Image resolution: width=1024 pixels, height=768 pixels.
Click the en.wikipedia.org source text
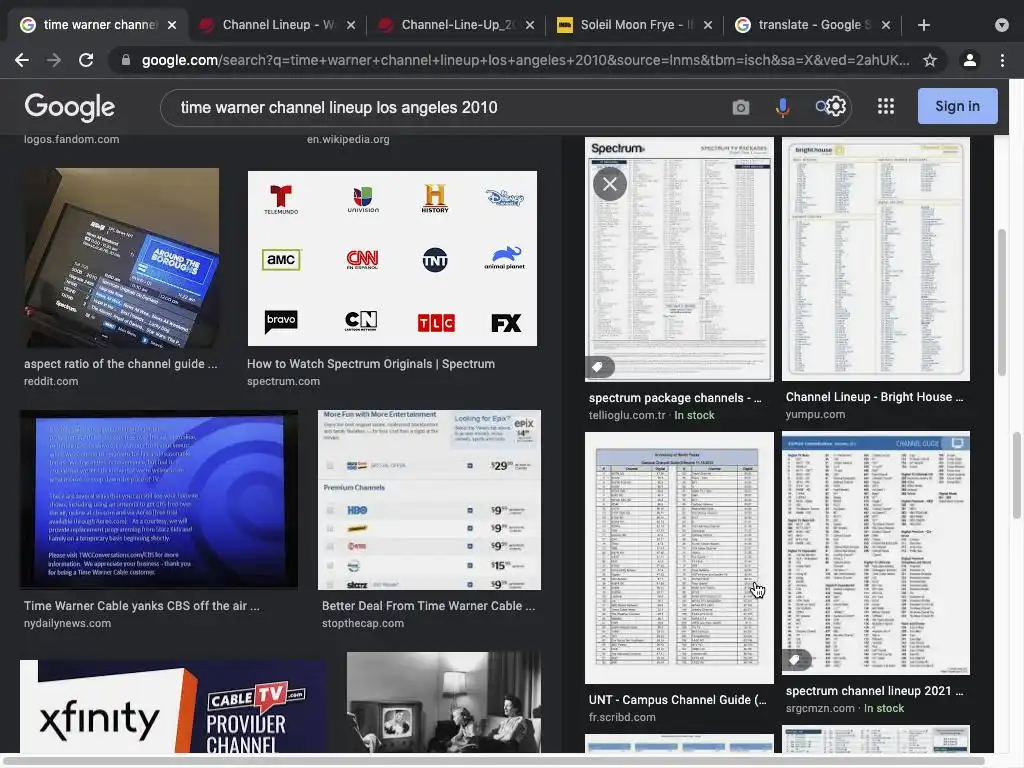click(x=348, y=139)
